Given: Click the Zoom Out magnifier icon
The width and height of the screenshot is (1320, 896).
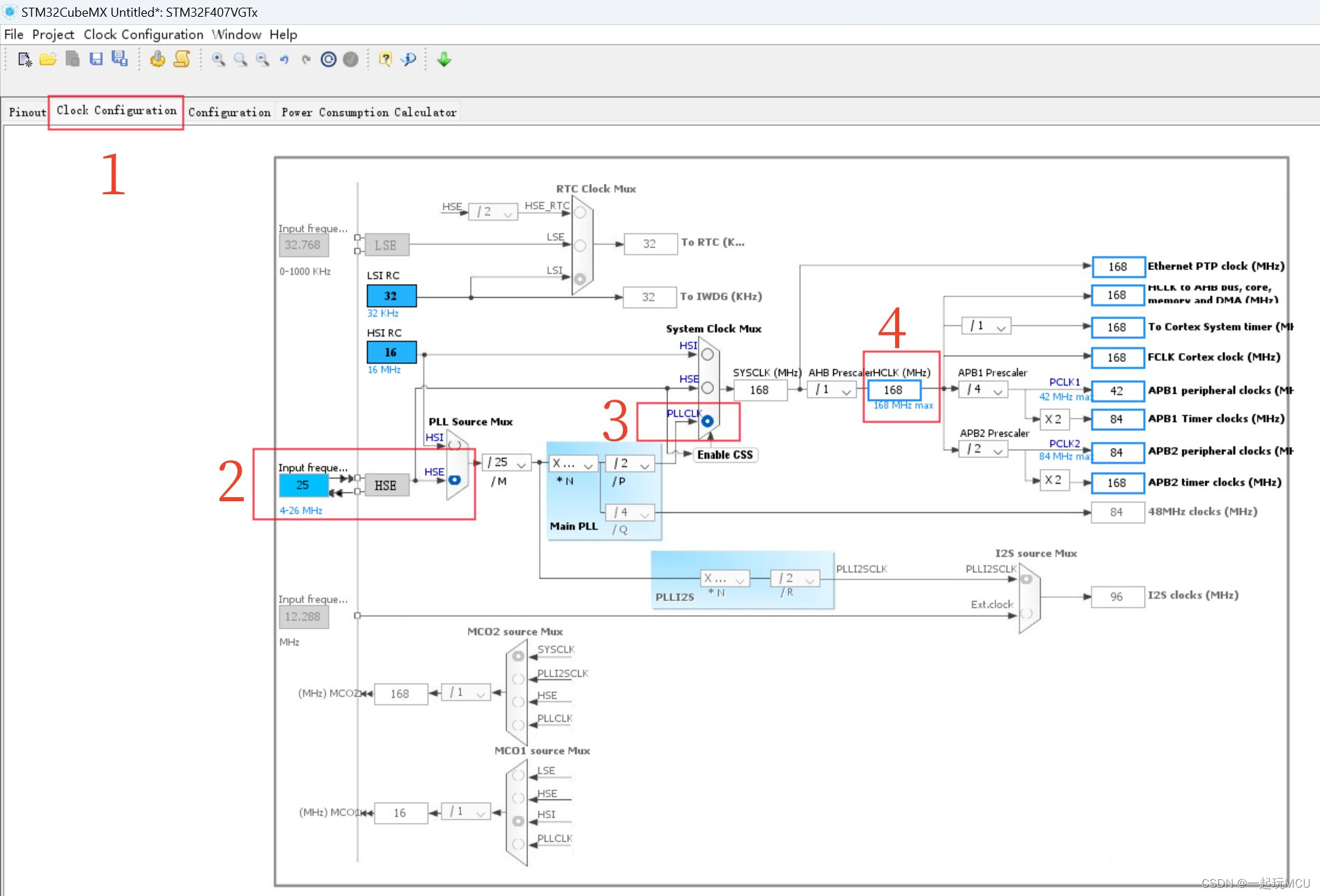Looking at the screenshot, I should click(x=263, y=60).
